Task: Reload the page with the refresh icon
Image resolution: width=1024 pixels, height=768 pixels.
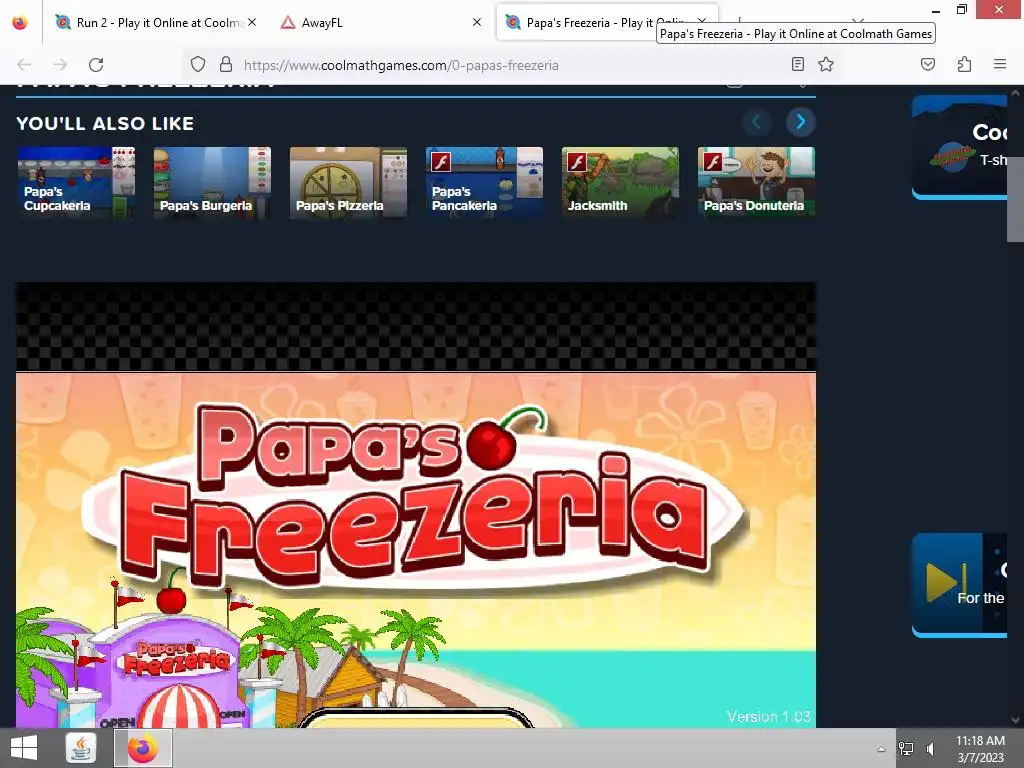Action: click(96, 65)
